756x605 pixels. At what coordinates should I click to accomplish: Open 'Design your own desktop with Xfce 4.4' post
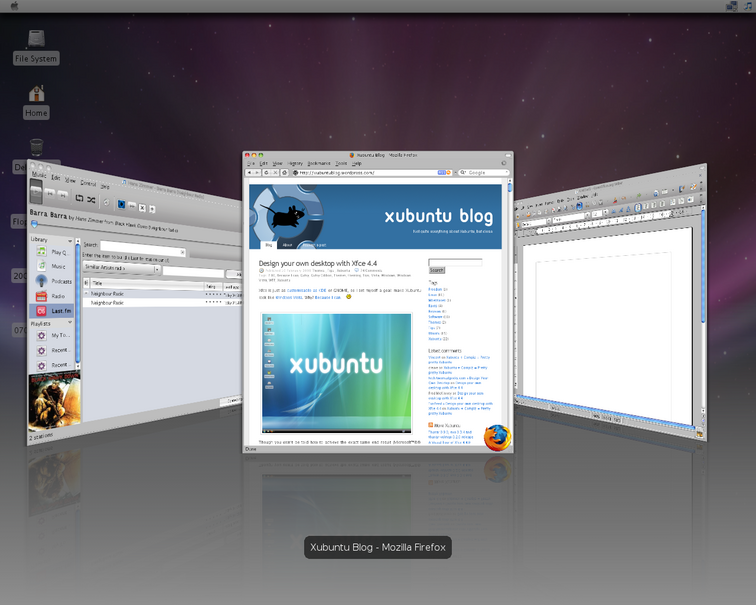(318, 263)
